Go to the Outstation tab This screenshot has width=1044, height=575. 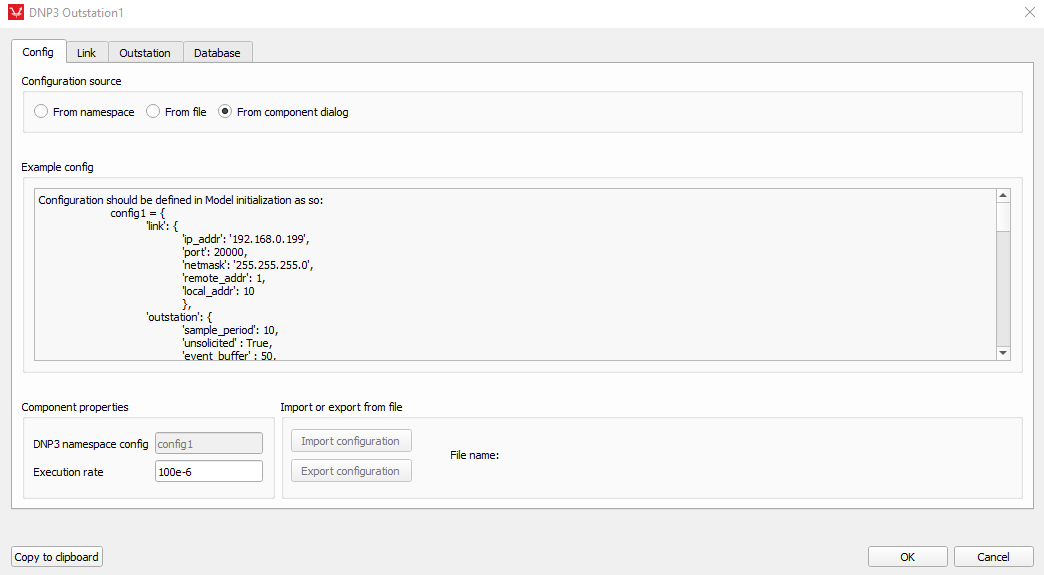click(x=145, y=53)
